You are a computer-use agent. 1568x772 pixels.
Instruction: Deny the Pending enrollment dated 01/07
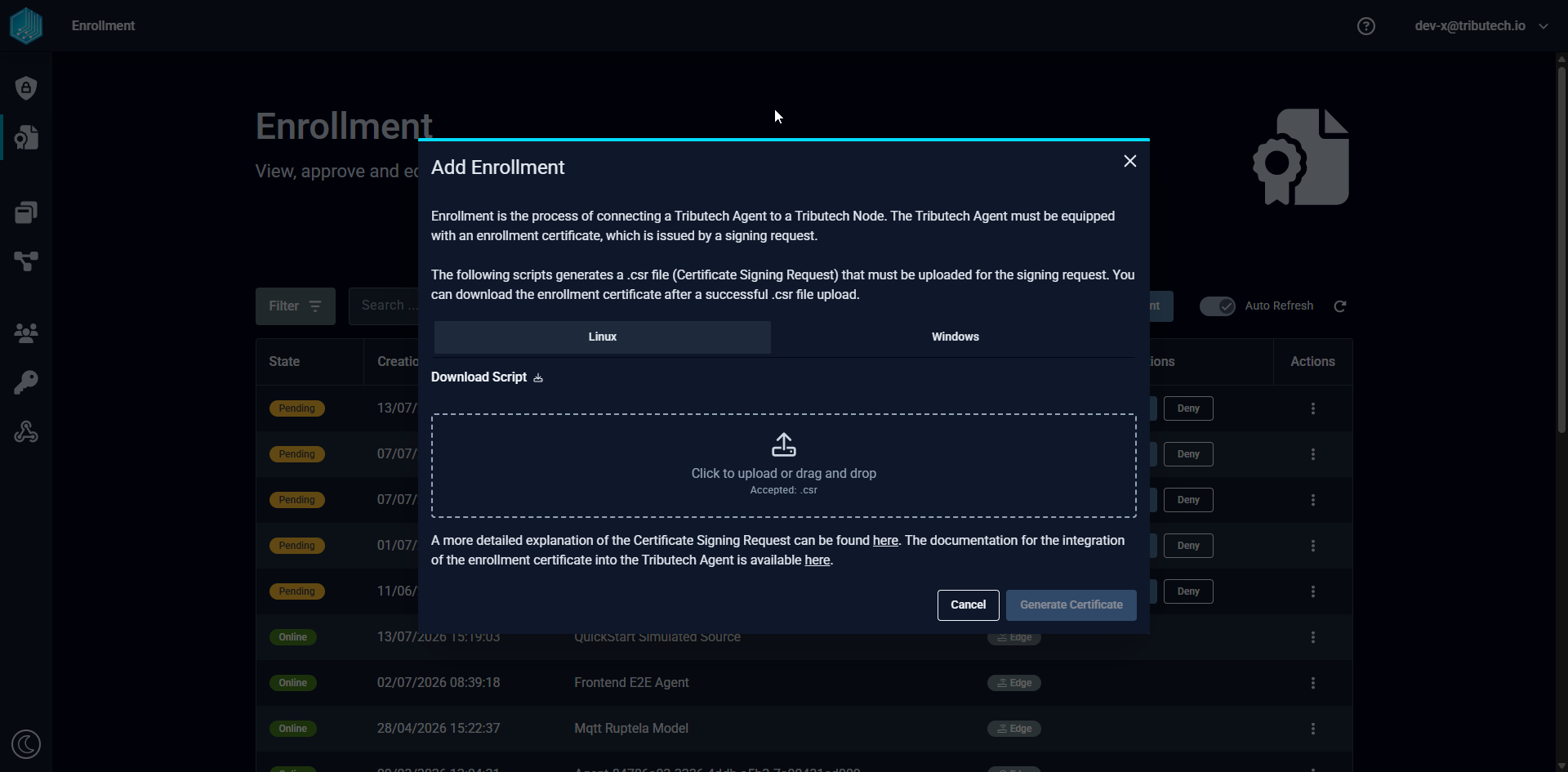[x=1188, y=546]
